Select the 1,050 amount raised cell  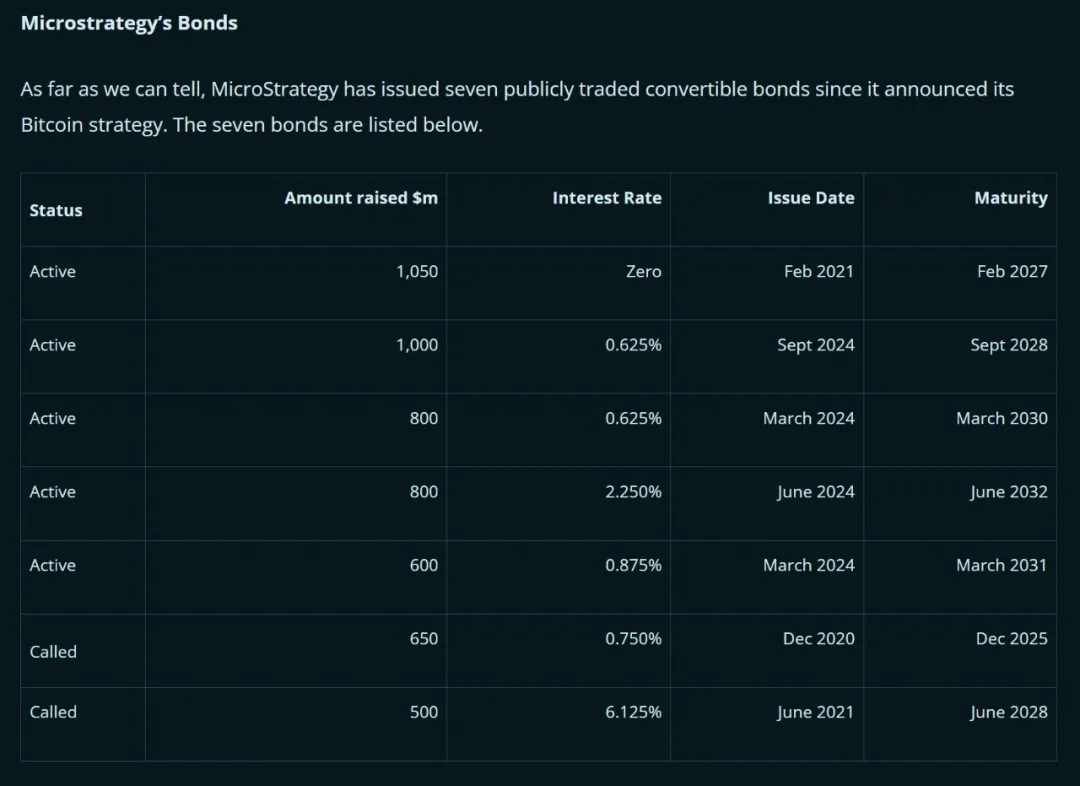pos(417,271)
